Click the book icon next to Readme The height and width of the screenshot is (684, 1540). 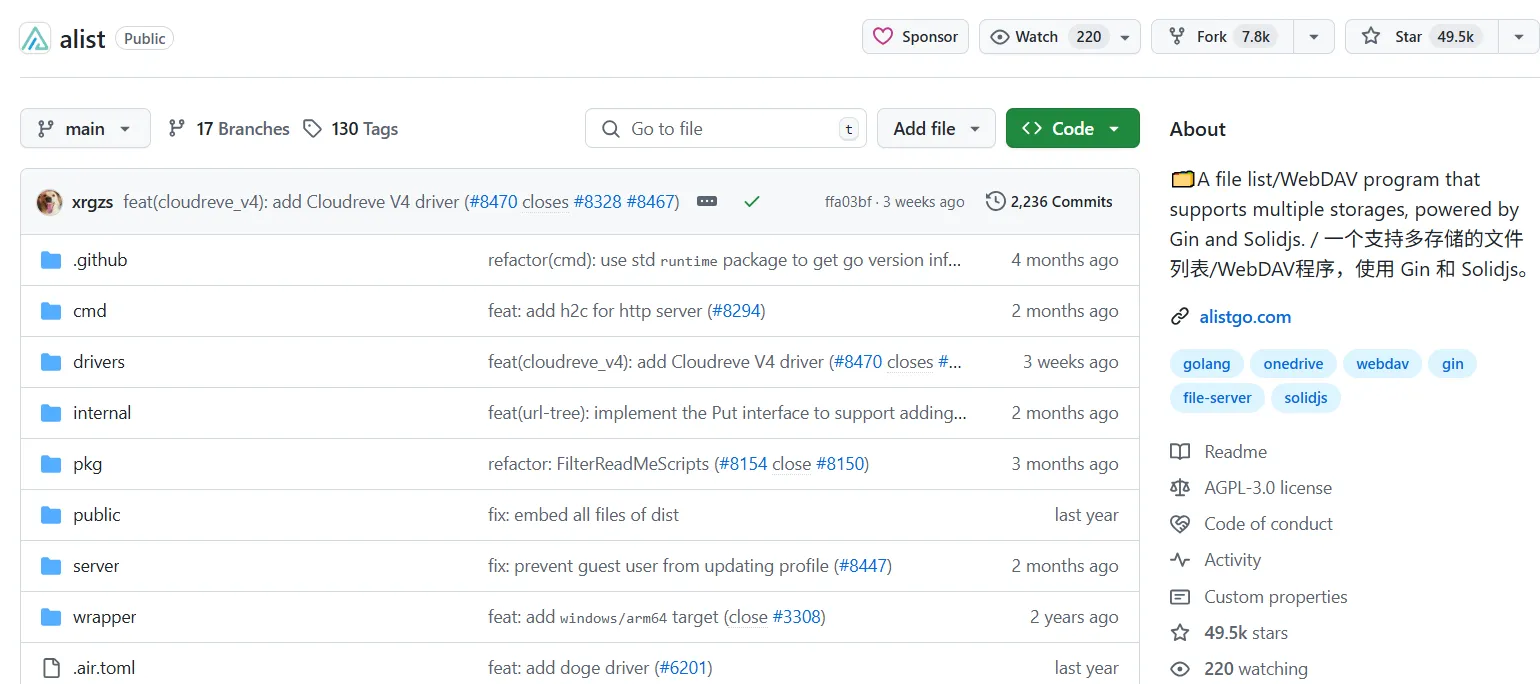tap(1180, 452)
